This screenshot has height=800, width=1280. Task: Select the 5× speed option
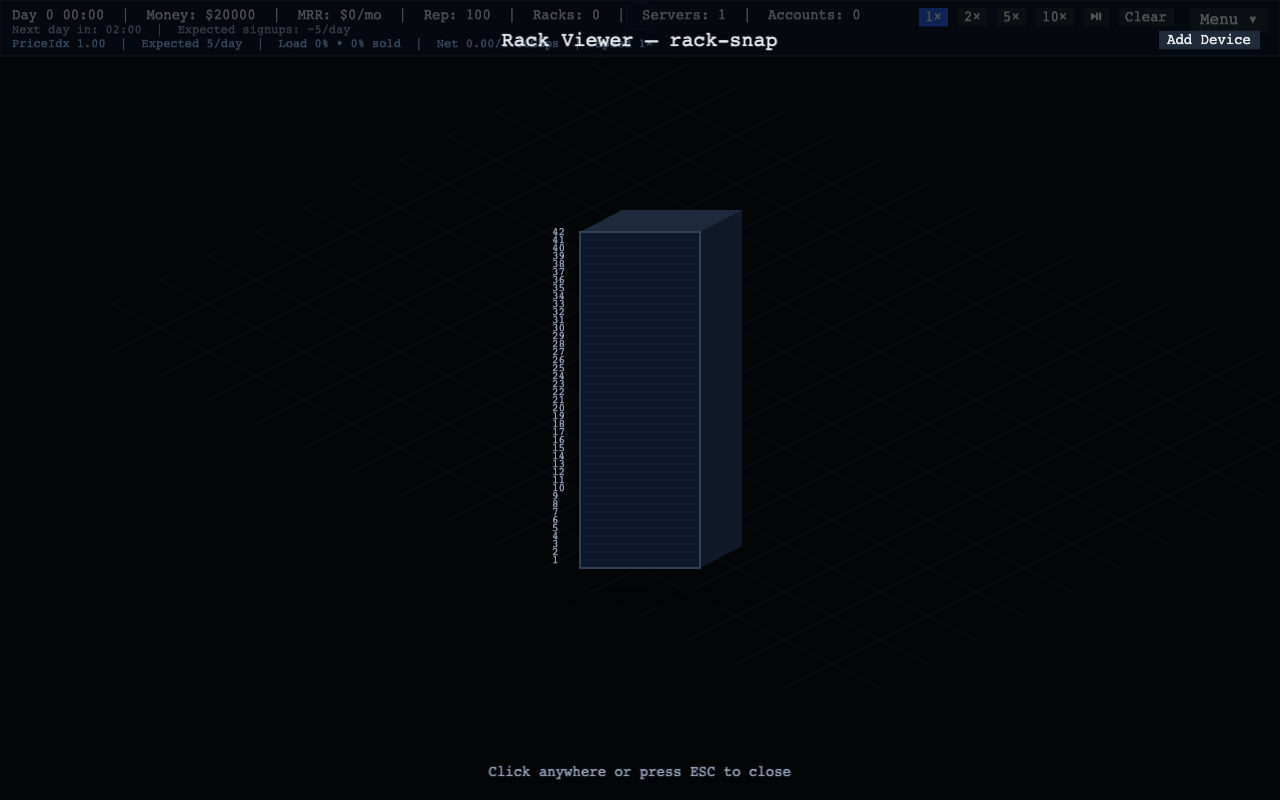[x=1011, y=17]
